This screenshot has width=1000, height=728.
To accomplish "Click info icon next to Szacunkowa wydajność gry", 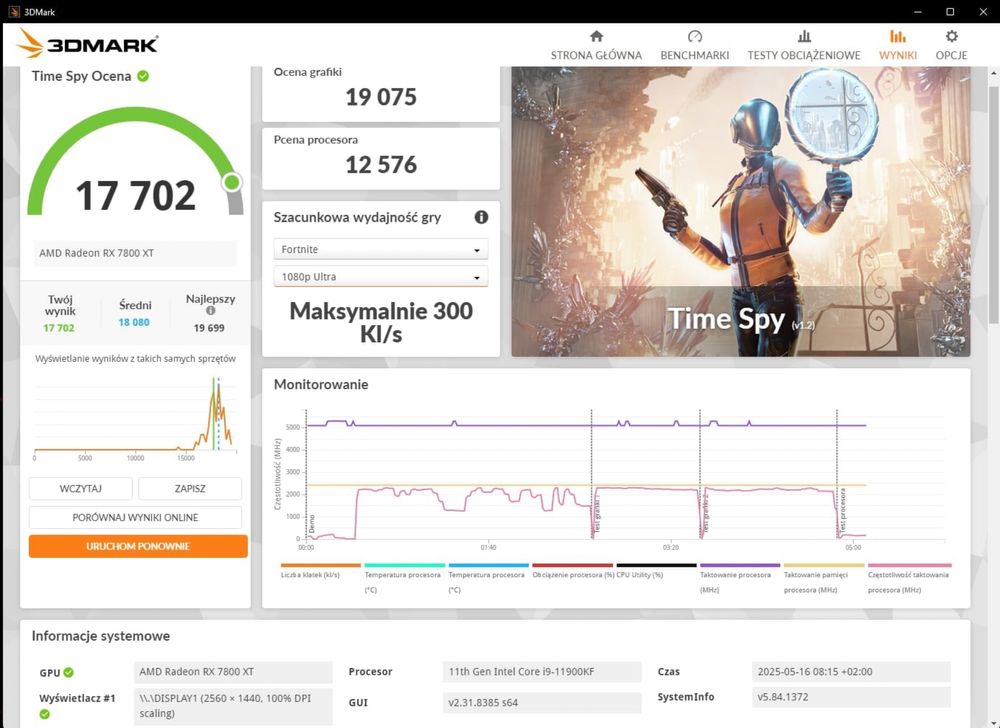I will tap(482, 217).
